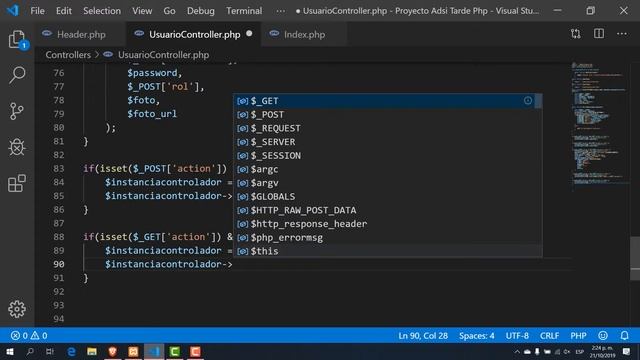The image size is (640, 360).
Task: Click line number 83 in the gutter
Action: 59,169
